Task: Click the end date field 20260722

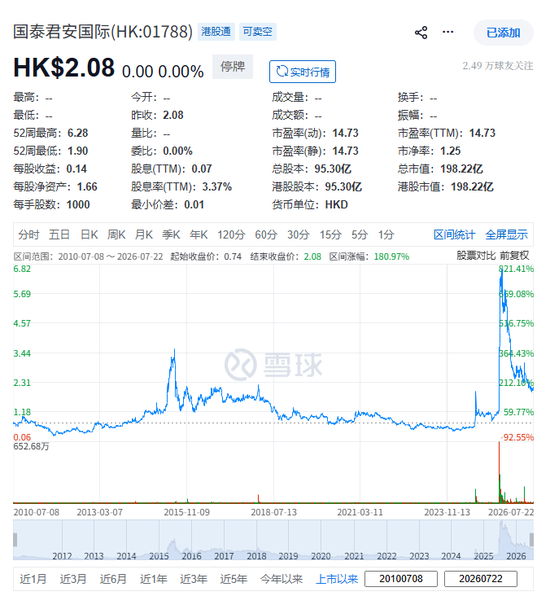Action: (481, 579)
